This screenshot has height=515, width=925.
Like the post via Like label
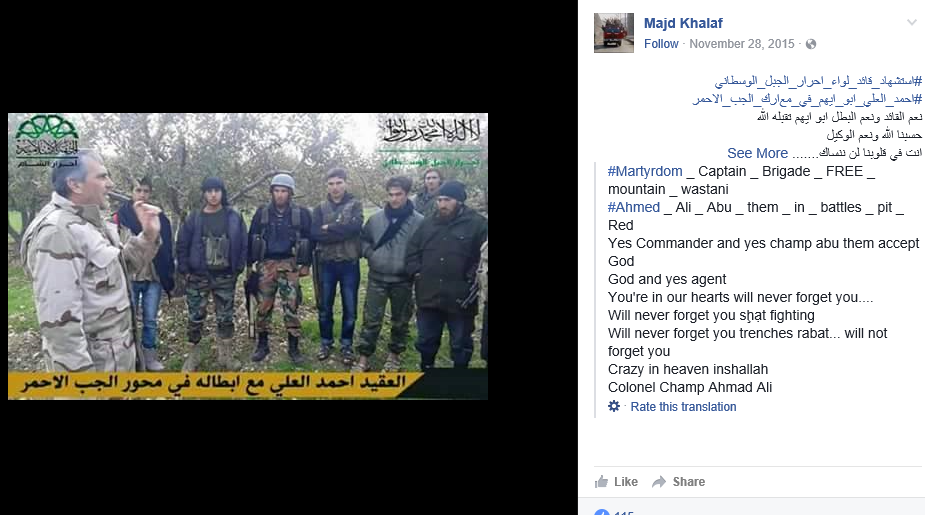pos(625,482)
